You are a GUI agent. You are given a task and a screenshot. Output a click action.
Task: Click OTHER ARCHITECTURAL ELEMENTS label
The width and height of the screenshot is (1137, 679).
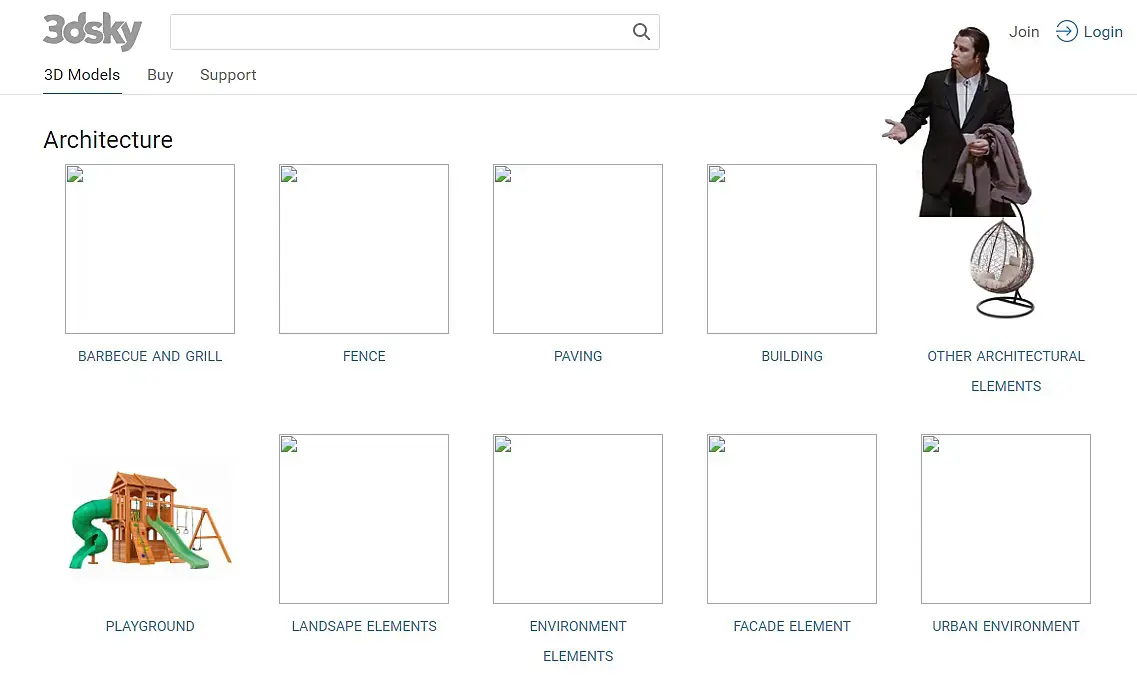click(x=1006, y=371)
